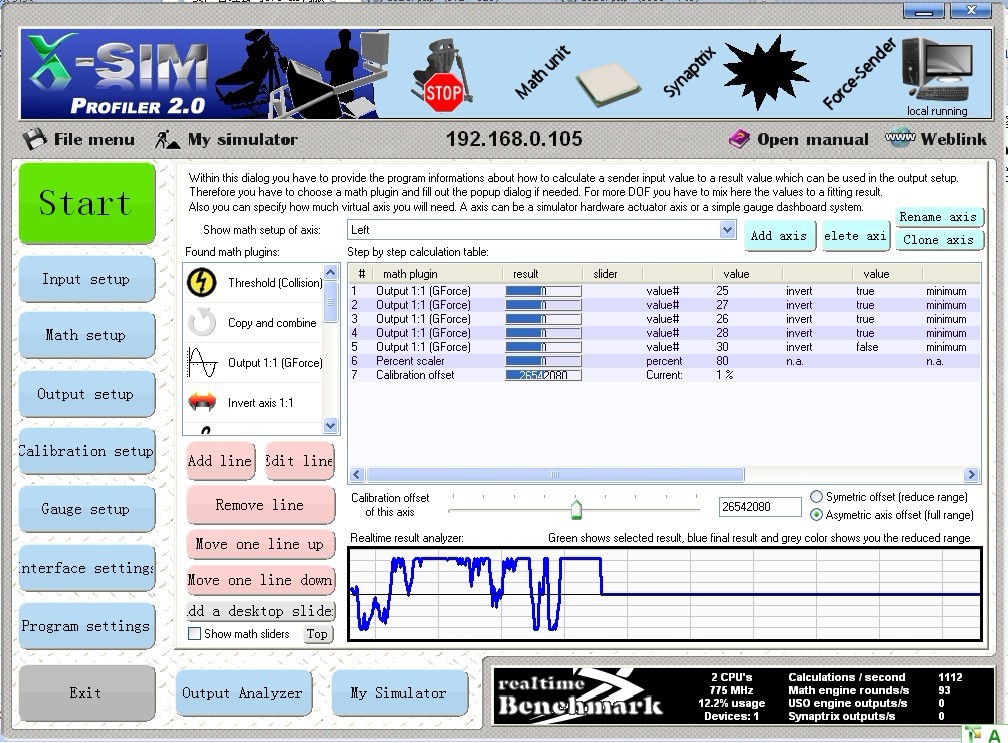Image resolution: width=1008 pixels, height=743 pixels.
Task: Click the math plugin column header
Action: point(437,274)
